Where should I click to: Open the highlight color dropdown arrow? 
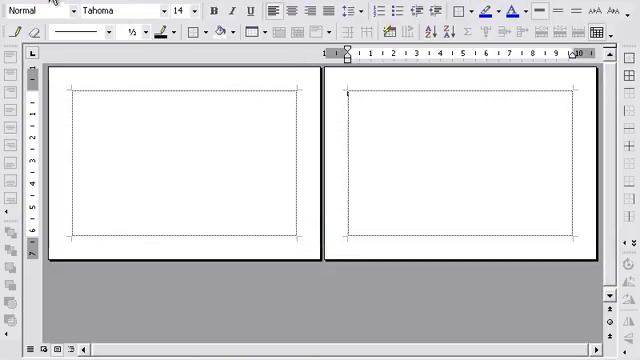[498, 11]
